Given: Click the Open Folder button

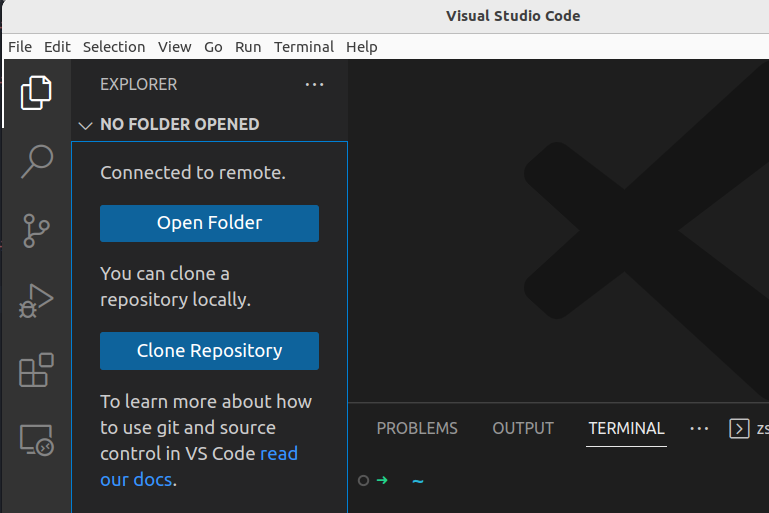Looking at the screenshot, I should pos(209,223).
